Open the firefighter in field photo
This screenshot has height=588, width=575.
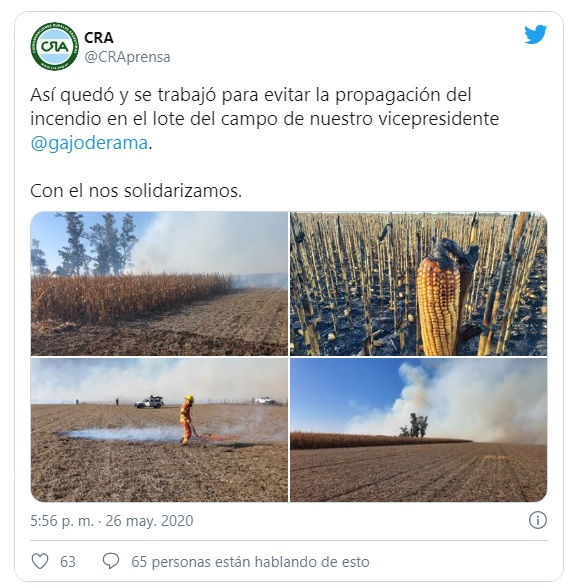(x=159, y=430)
